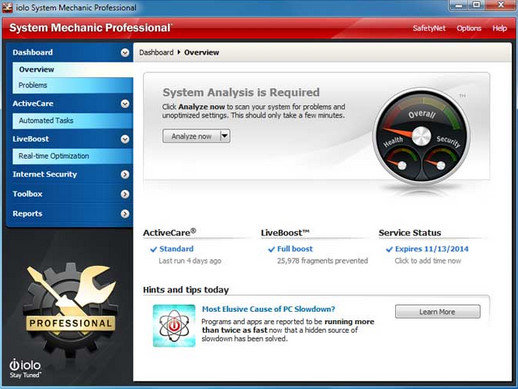Screen dimensions: 518x389
Task: Click the Health mini gauge
Action: tap(401, 161)
